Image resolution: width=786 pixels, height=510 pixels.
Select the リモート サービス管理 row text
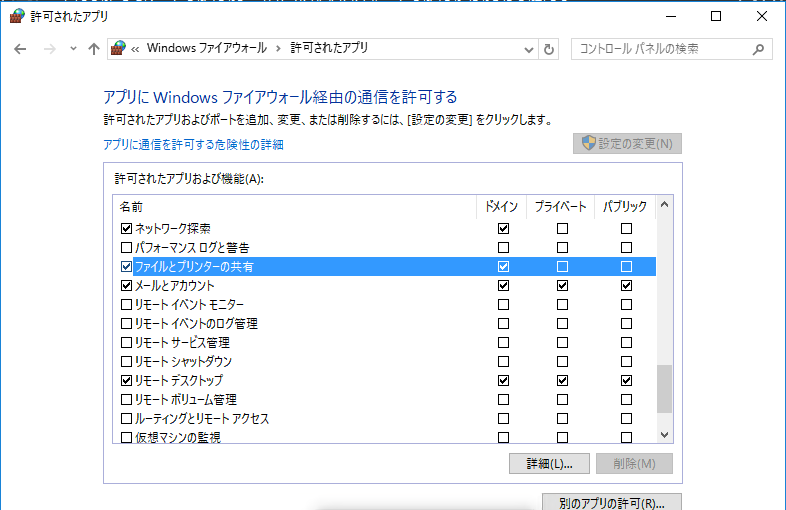(182, 343)
